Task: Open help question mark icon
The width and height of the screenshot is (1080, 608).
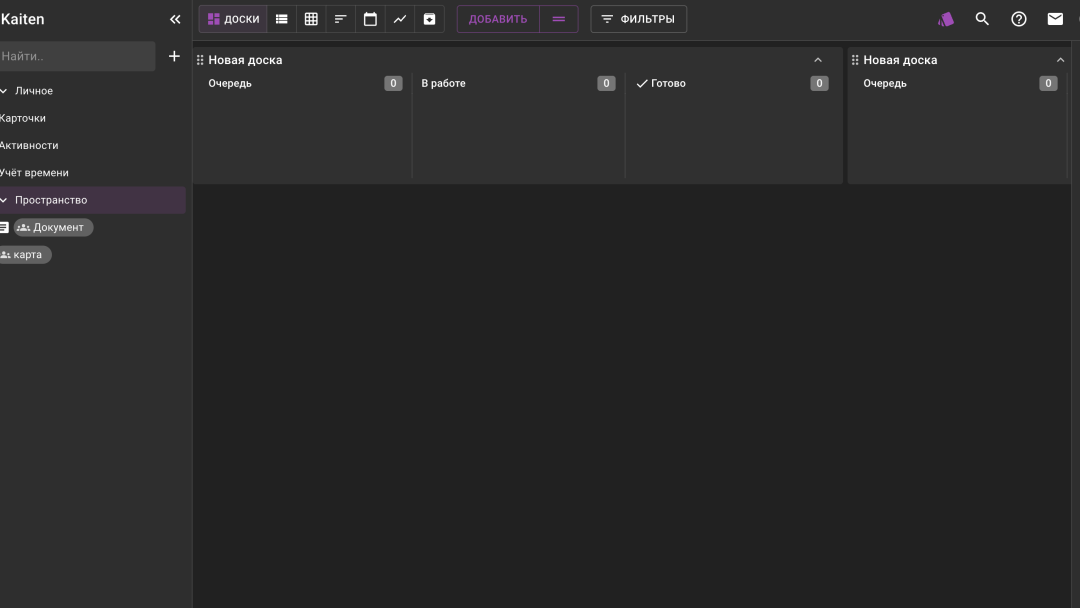Action: point(1019,19)
